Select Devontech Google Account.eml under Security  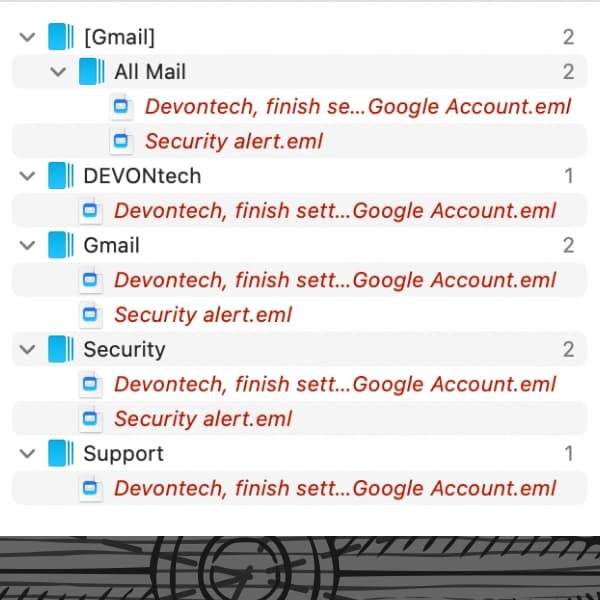pos(335,384)
